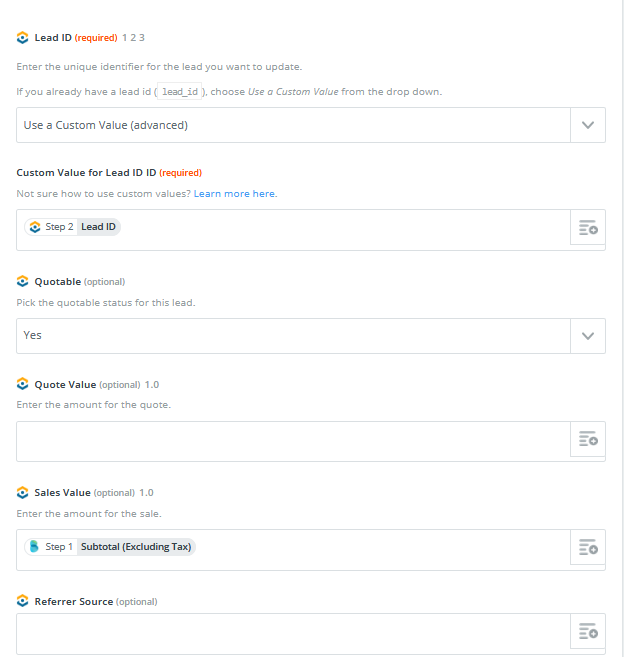
Task: Click inside the empty Referrer Source input
Action: [293, 634]
